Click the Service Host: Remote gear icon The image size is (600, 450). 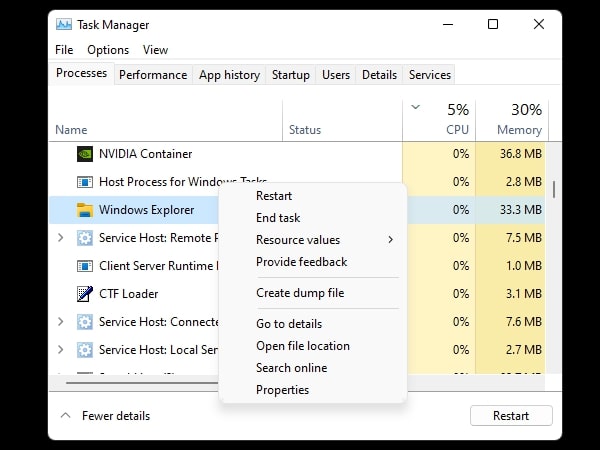[85, 238]
